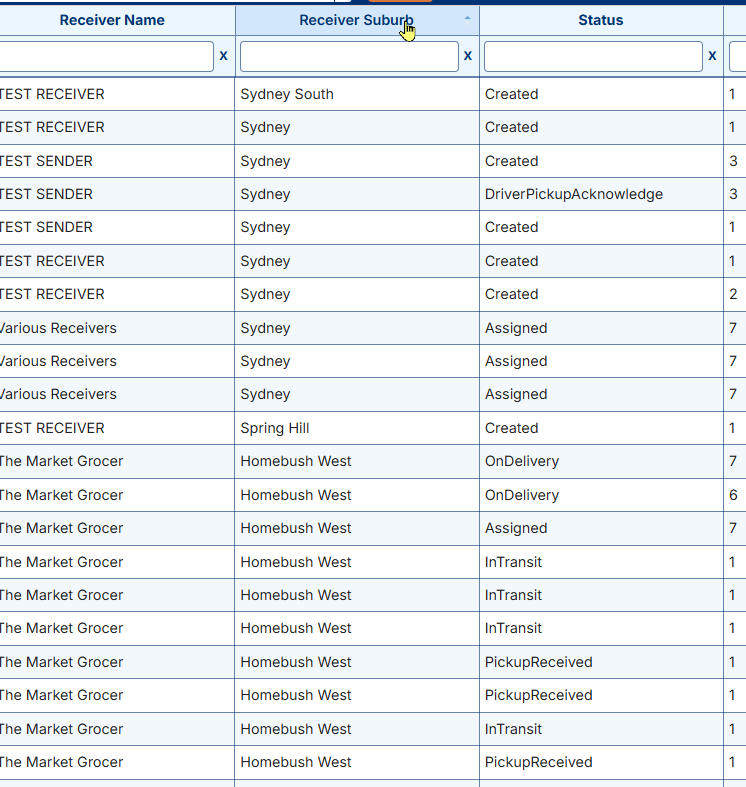Clear the Receiver Suburb filter with x

coord(467,56)
